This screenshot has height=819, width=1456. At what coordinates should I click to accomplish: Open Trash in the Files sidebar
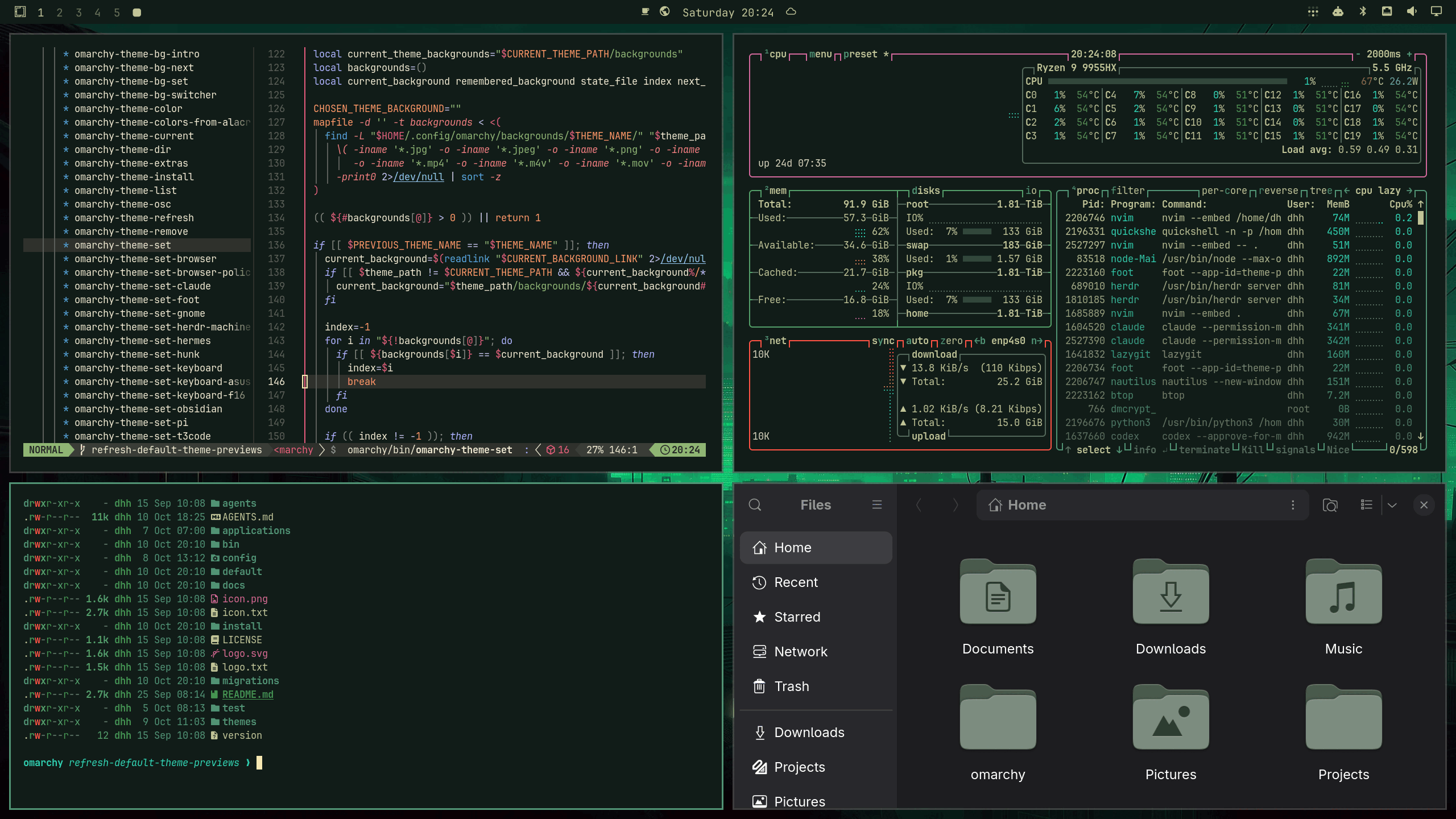pyautogui.click(x=816, y=686)
